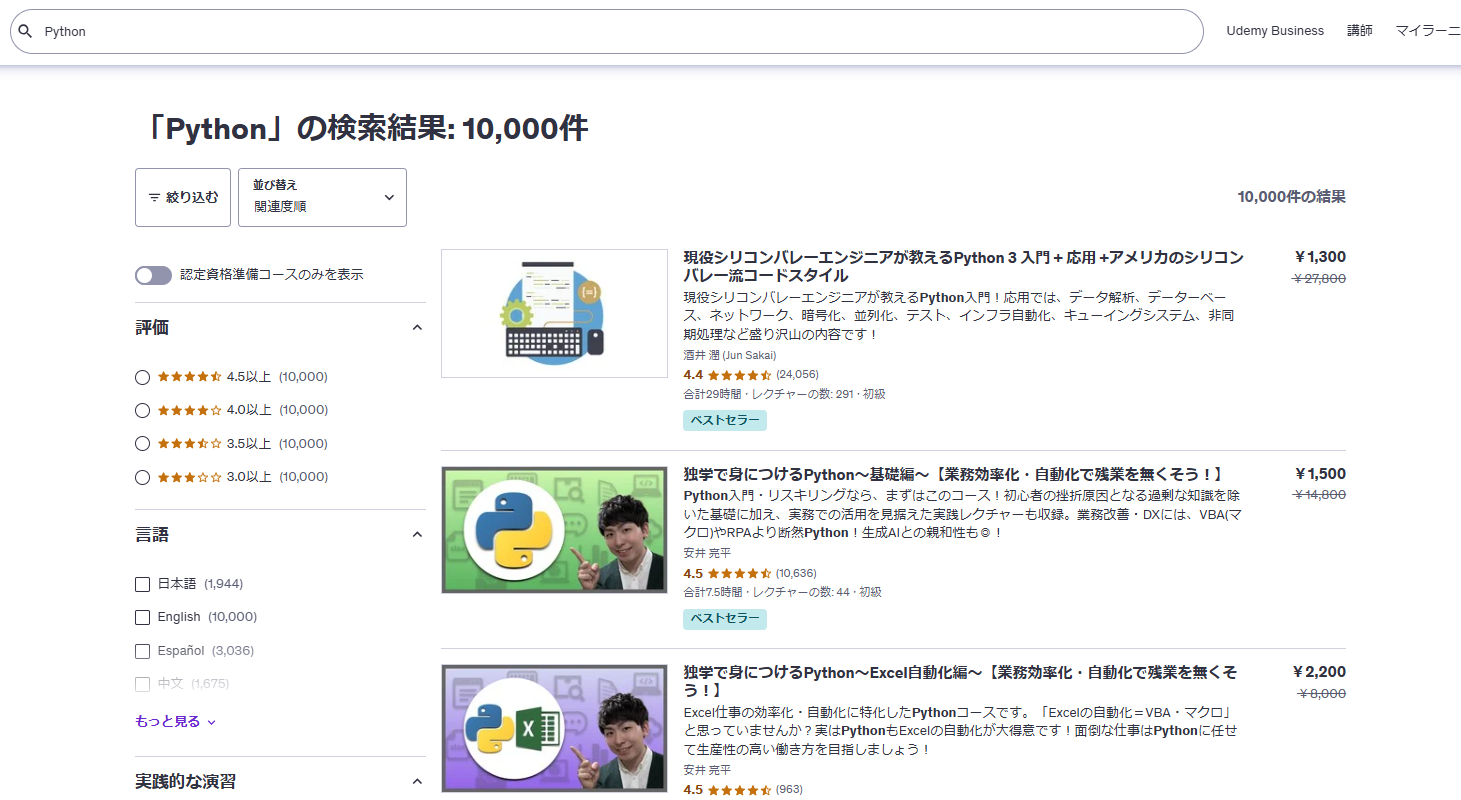
Task: Click the ￥2,200 course price
Action: 1319,672
